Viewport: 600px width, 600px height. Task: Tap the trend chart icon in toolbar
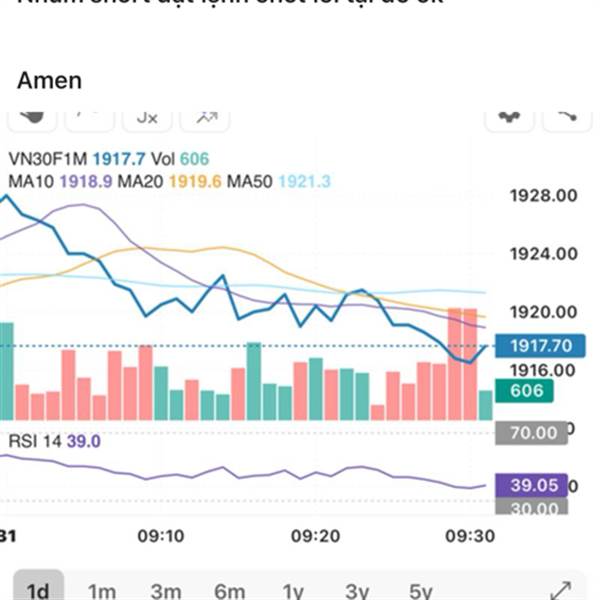point(206,117)
